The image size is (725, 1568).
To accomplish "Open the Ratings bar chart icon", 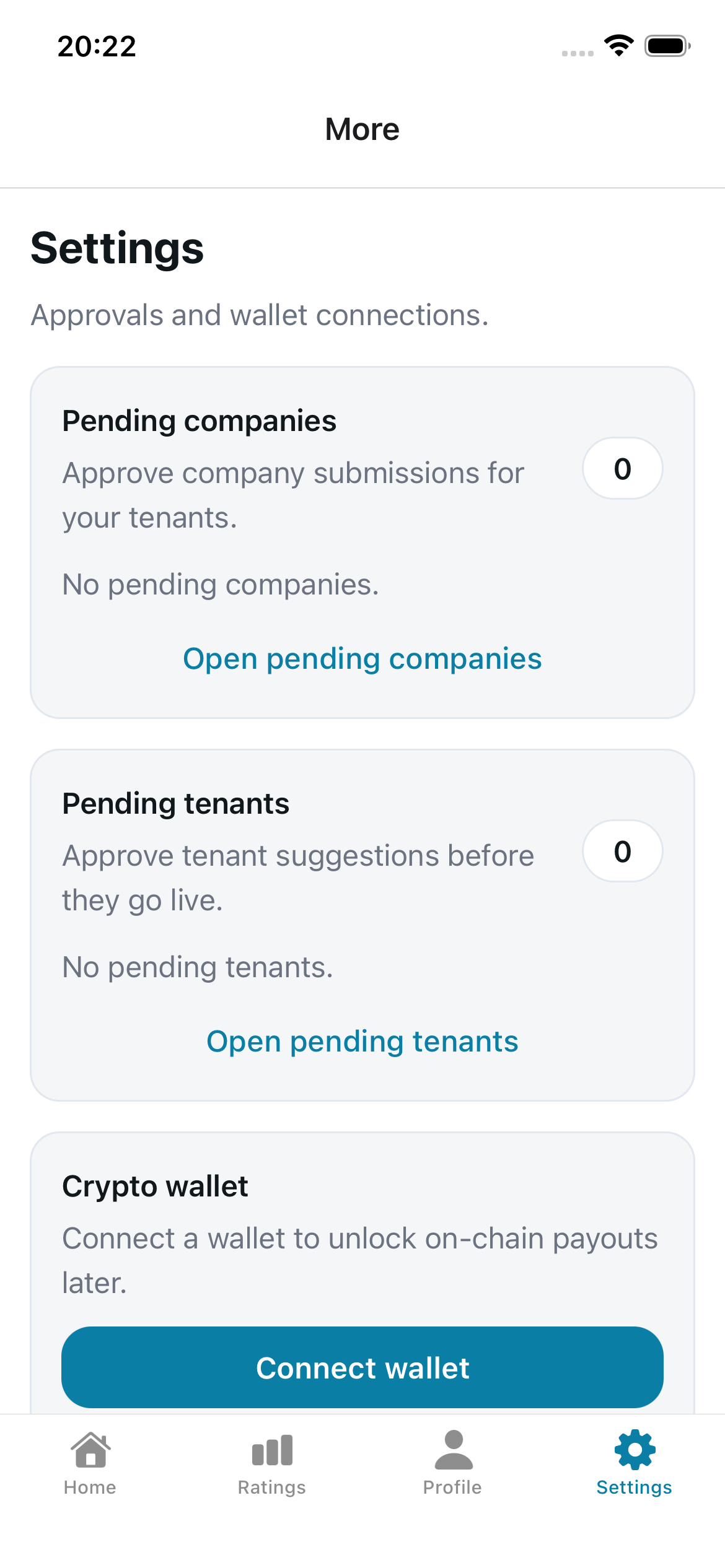I will 272,1450.
